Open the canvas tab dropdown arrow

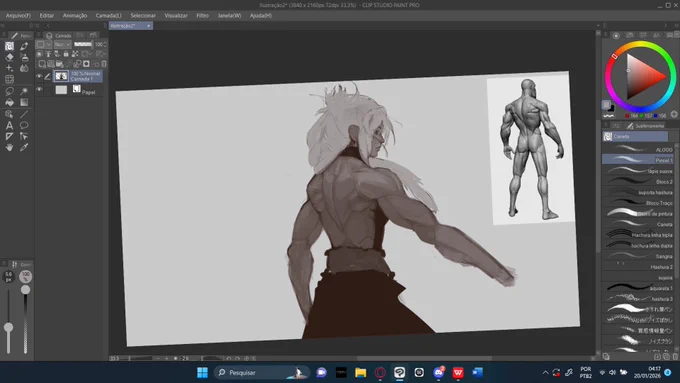pyautogui.click(x=148, y=26)
